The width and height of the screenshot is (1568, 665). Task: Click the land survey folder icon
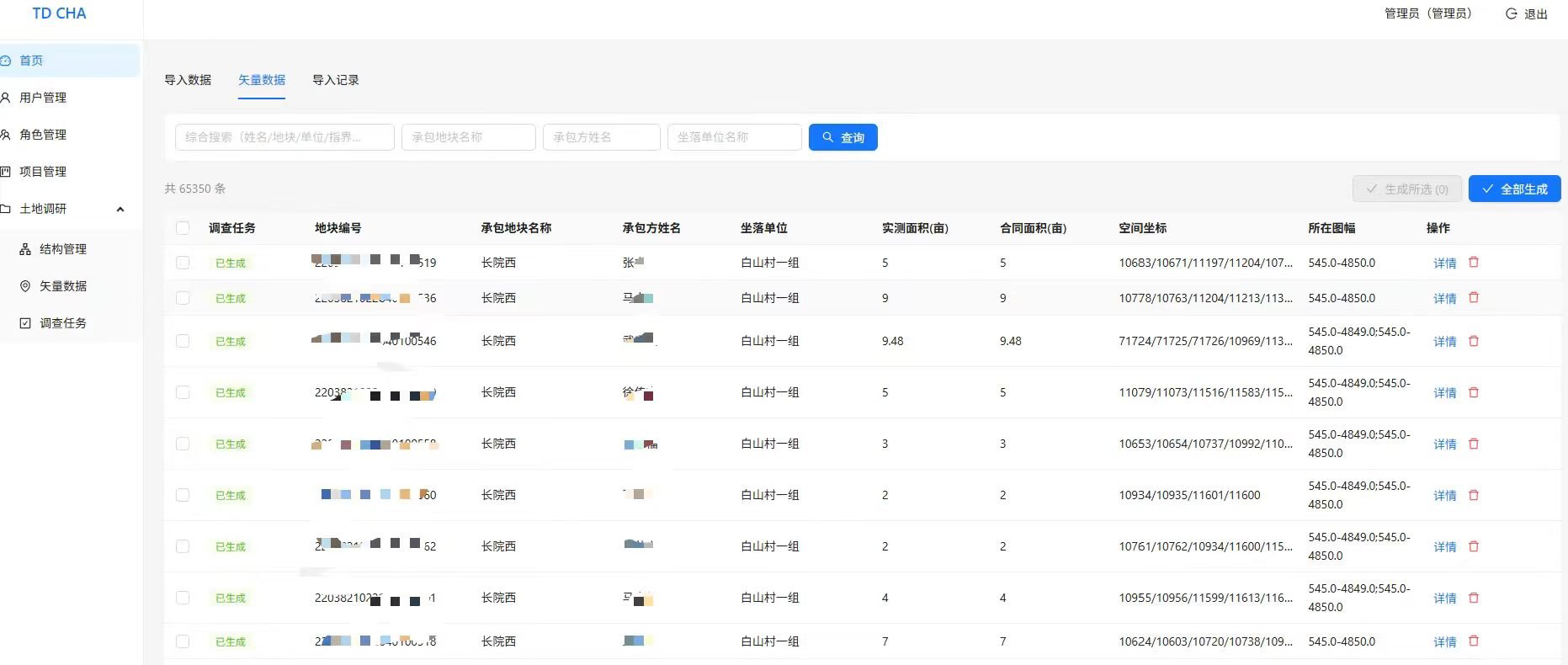coord(5,209)
